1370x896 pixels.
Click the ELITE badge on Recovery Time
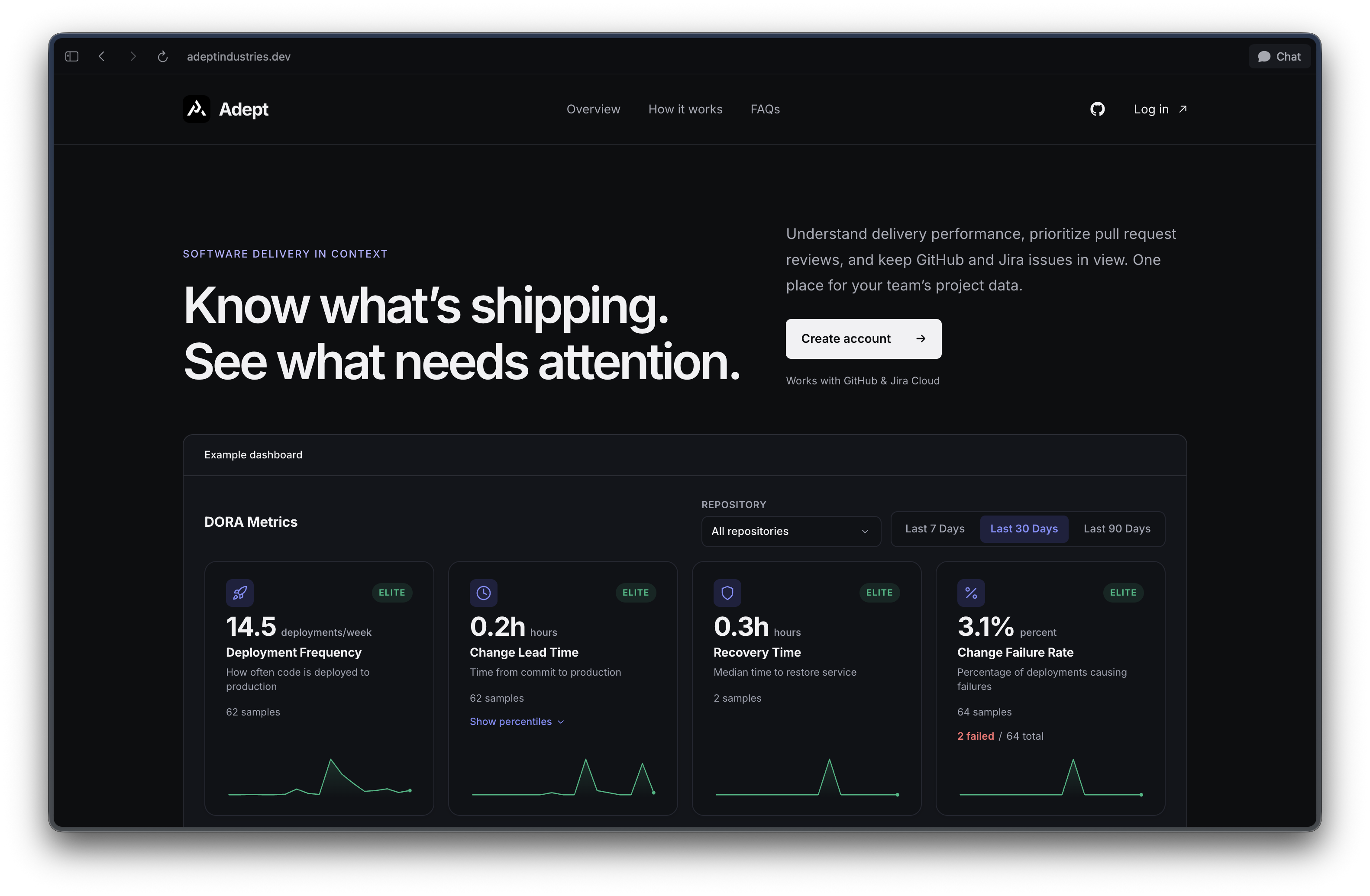pyautogui.click(x=879, y=592)
